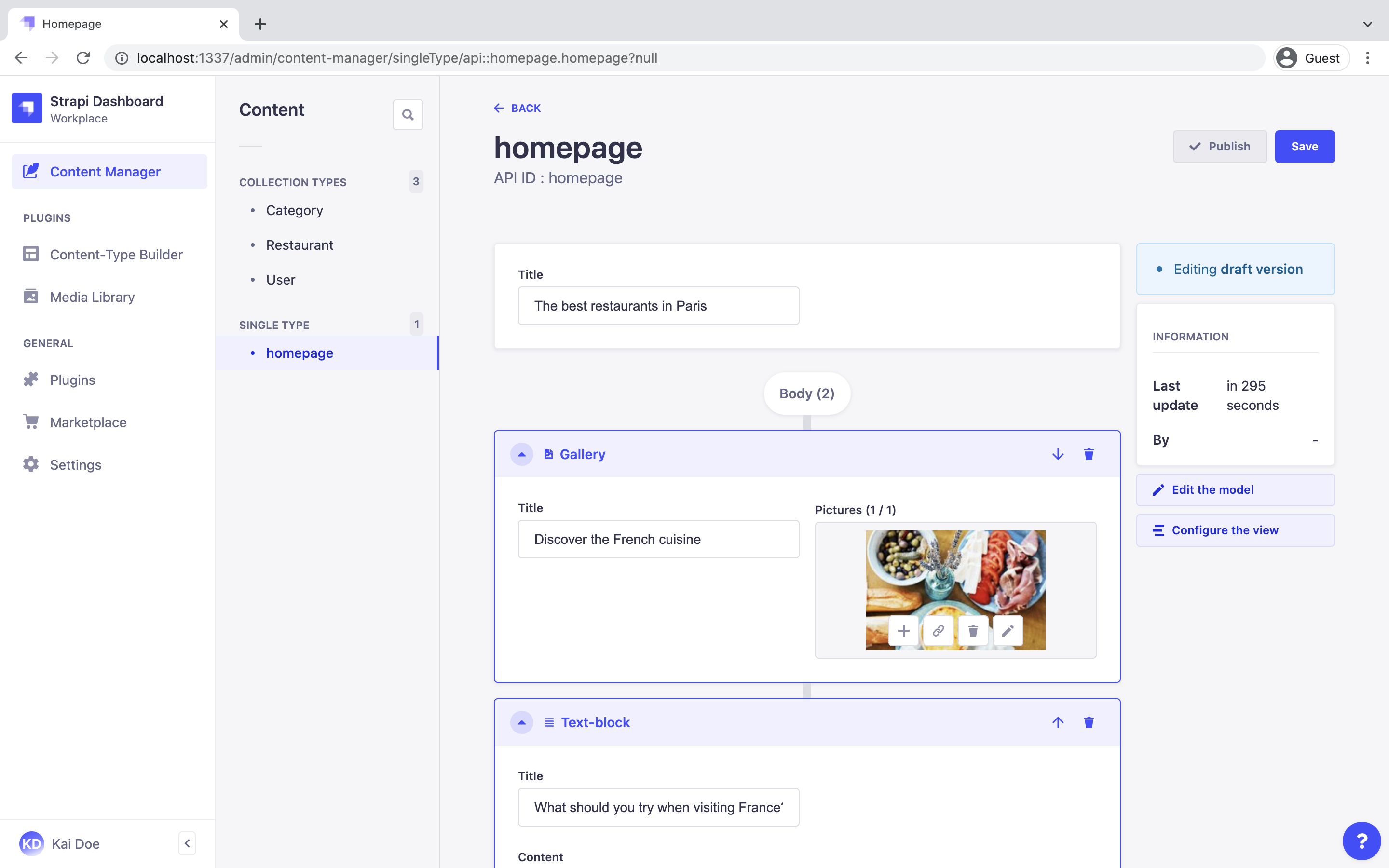The height and width of the screenshot is (868, 1389).
Task: Edit the Title field with Paris restaurants
Action: (x=658, y=305)
